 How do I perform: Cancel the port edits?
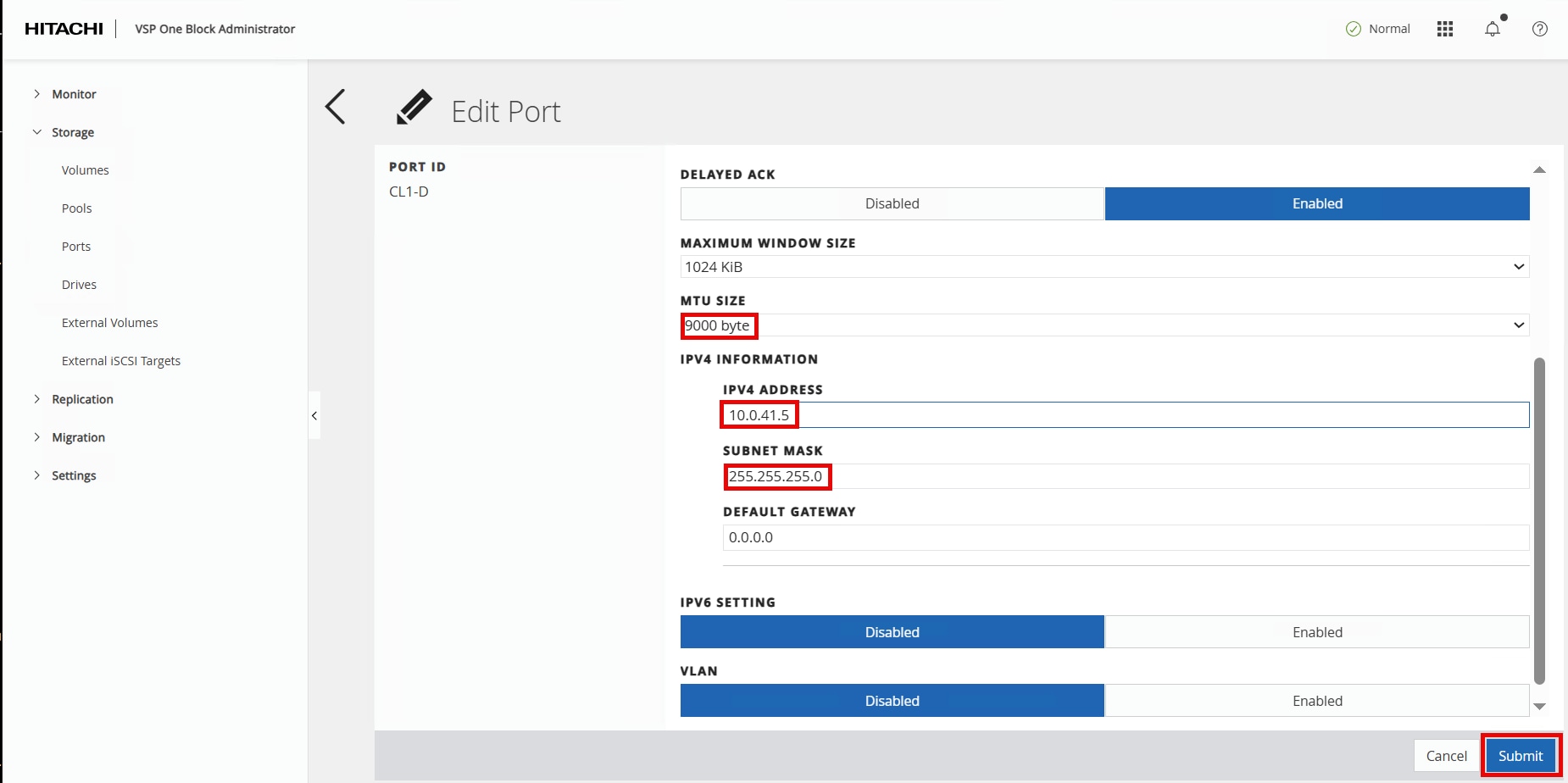point(1446,755)
